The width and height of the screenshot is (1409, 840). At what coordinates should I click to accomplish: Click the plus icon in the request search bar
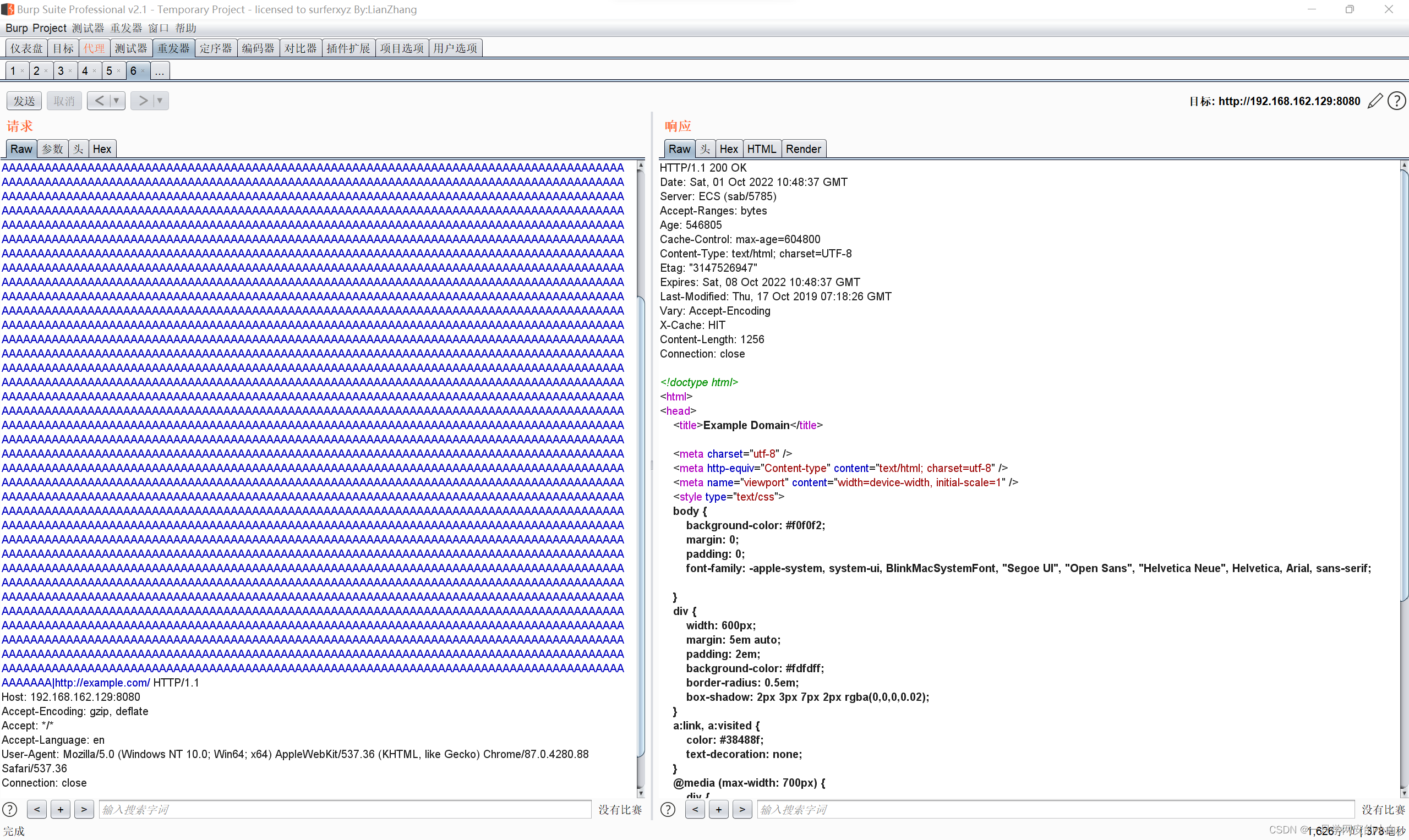tap(61, 809)
